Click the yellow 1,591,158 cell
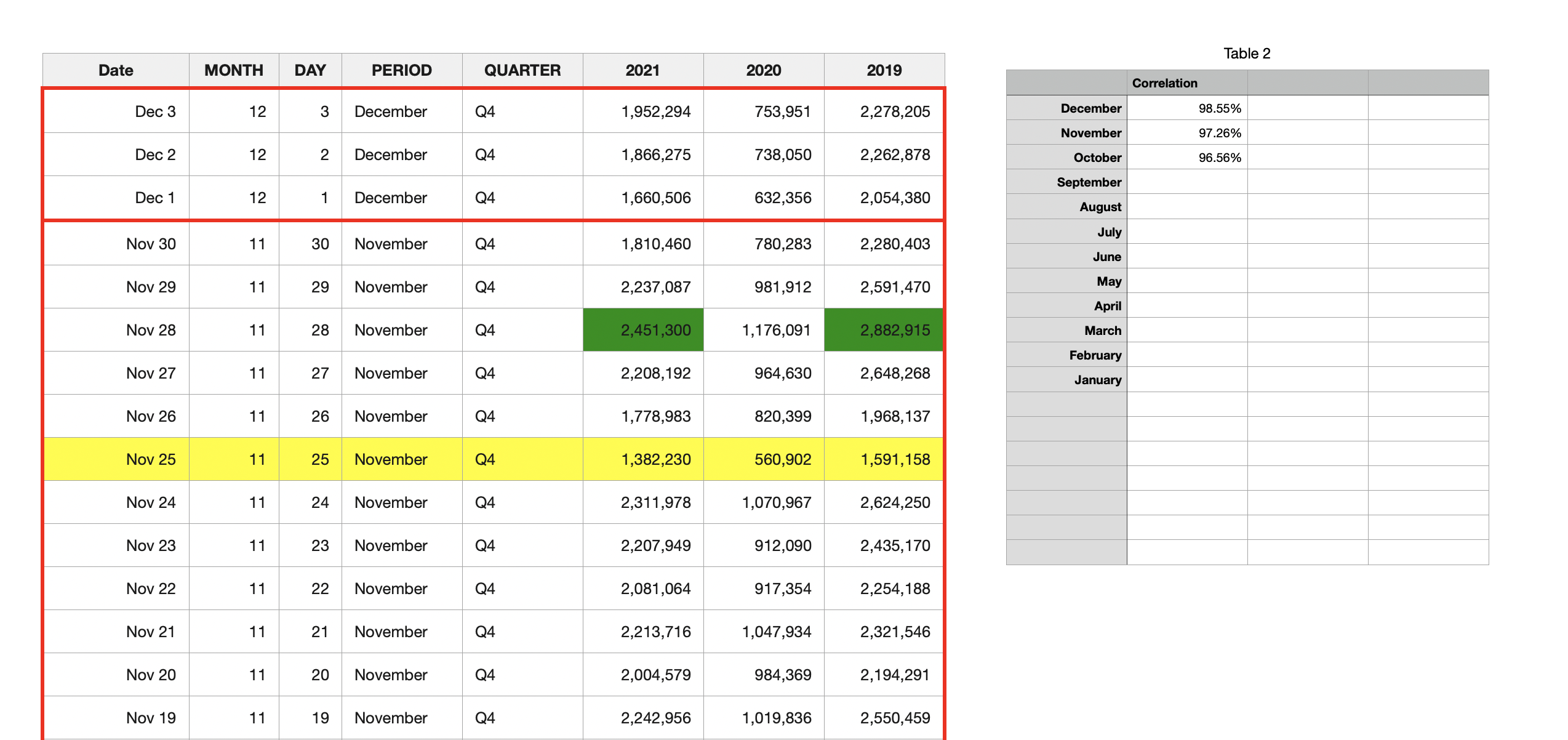Screen dimensions: 1568x740 pyautogui.click(x=884, y=459)
